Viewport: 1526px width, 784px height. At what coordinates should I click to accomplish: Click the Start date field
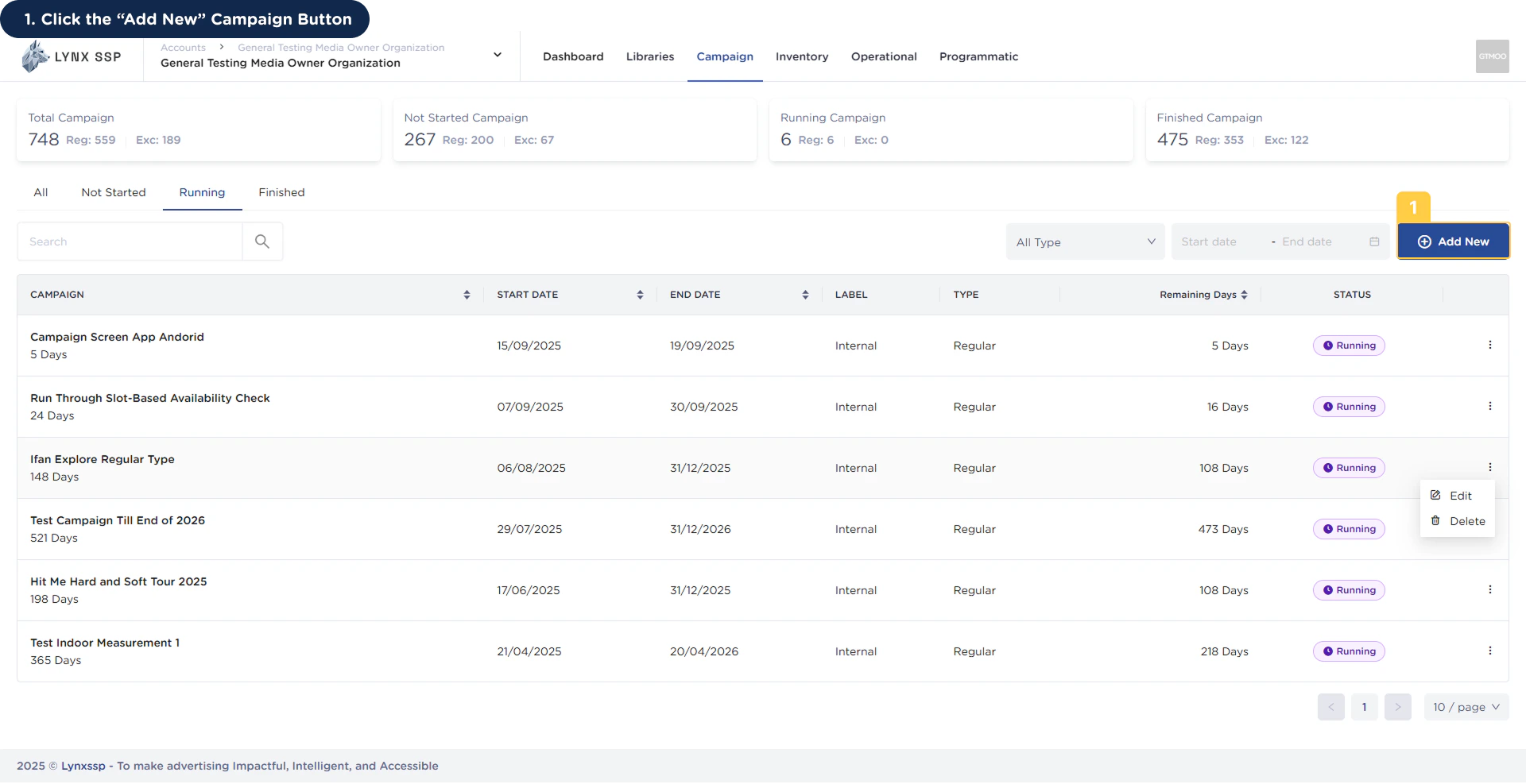pyautogui.click(x=1220, y=241)
